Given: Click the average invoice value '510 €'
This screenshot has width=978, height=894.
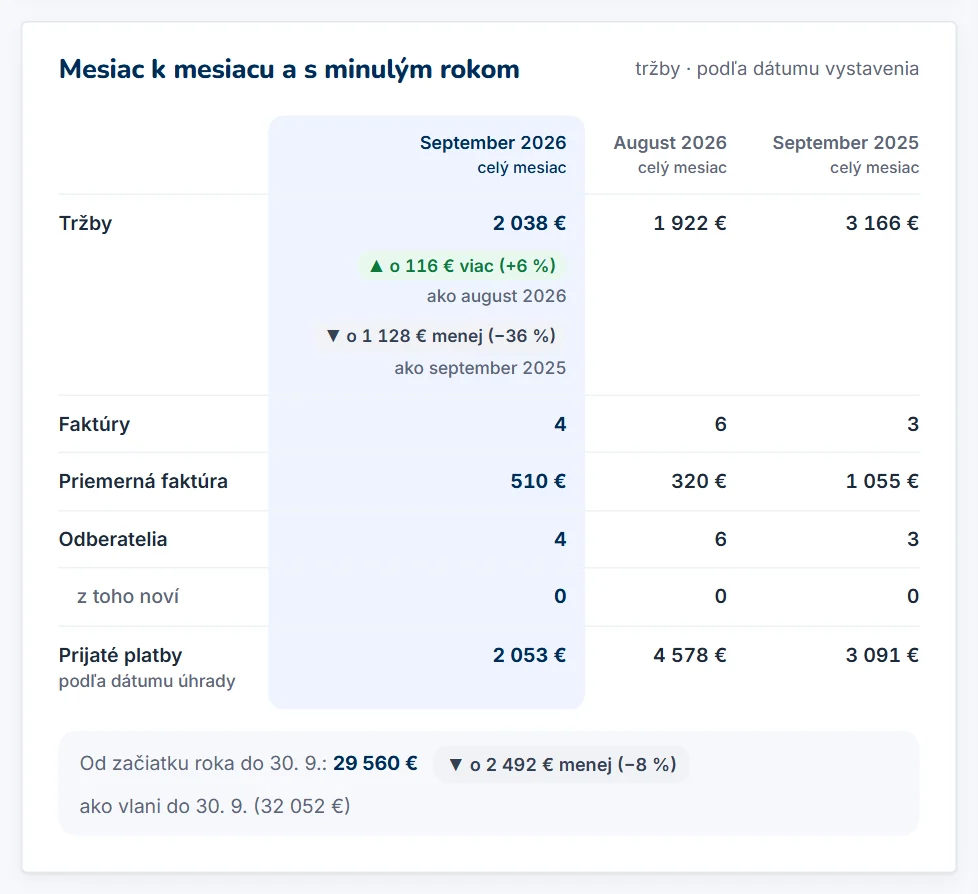Looking at the screenshot, I should click(538, 482).
